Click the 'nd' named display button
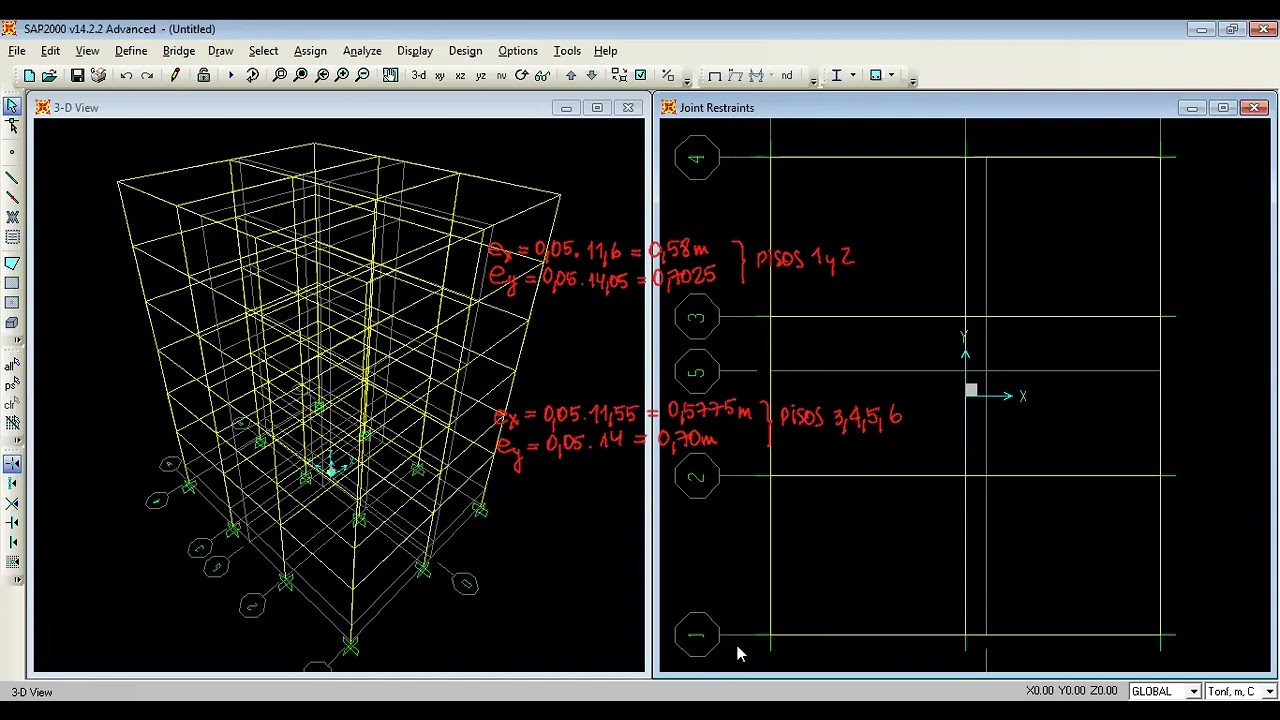The image size is (1280, 720). (787, 76)
